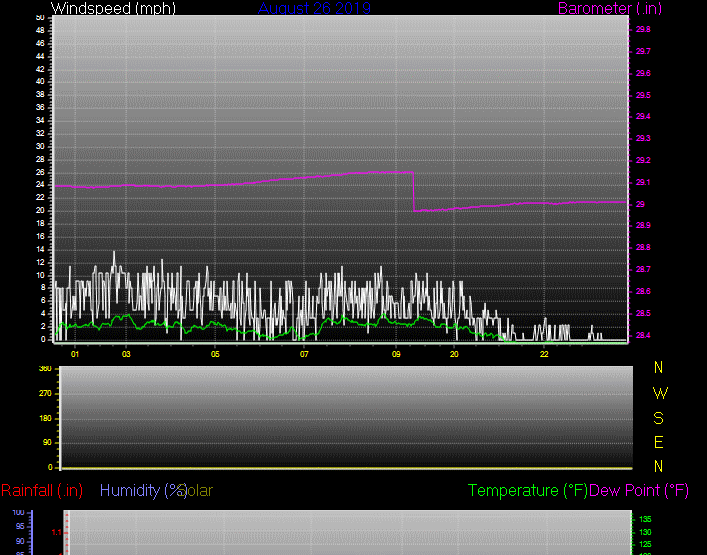The height and width of the screenshot is (555, 707).
Task: Click the 44 mph windspeed axis label
Action: click(40, 56)
